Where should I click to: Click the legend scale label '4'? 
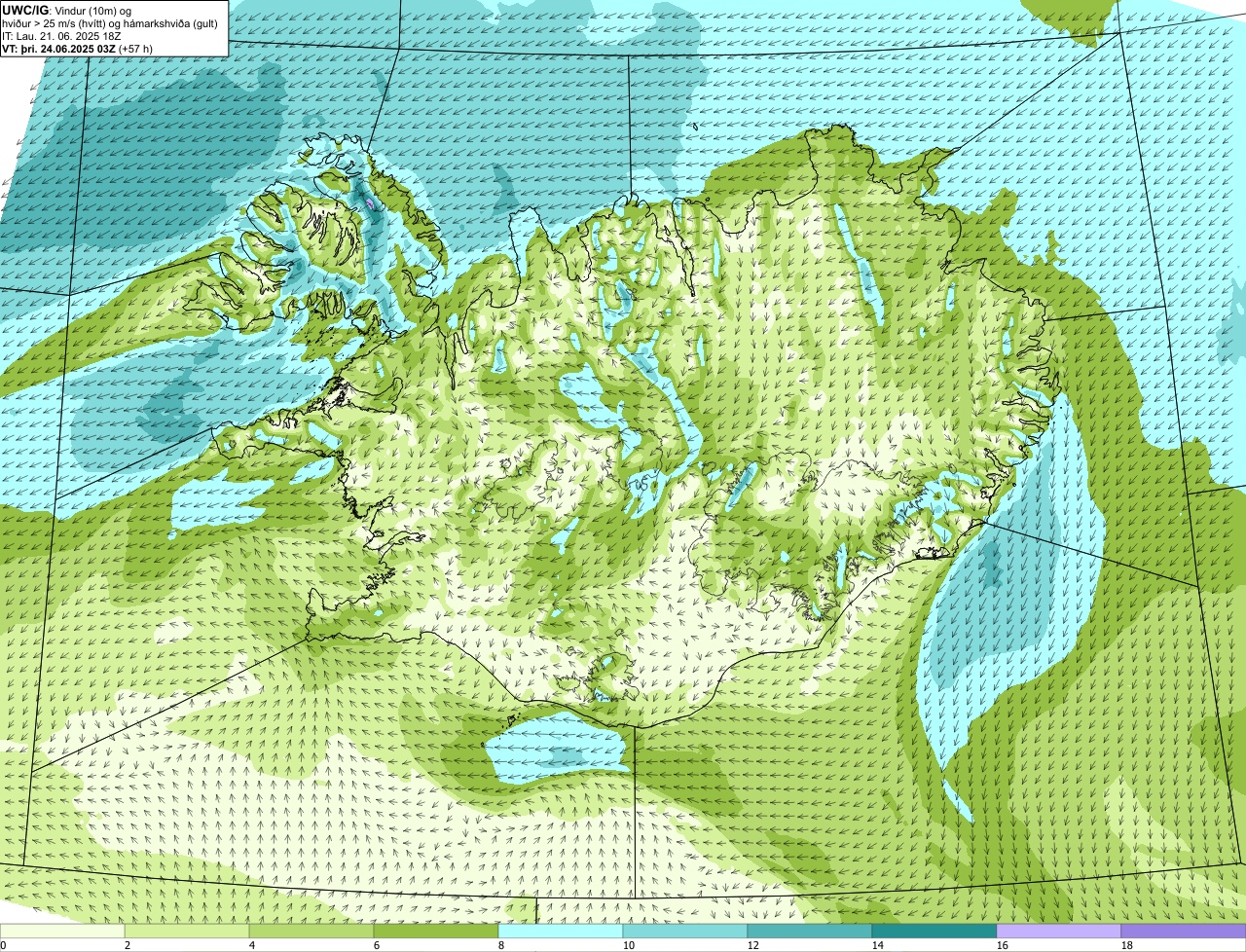[x=252, y=945]
